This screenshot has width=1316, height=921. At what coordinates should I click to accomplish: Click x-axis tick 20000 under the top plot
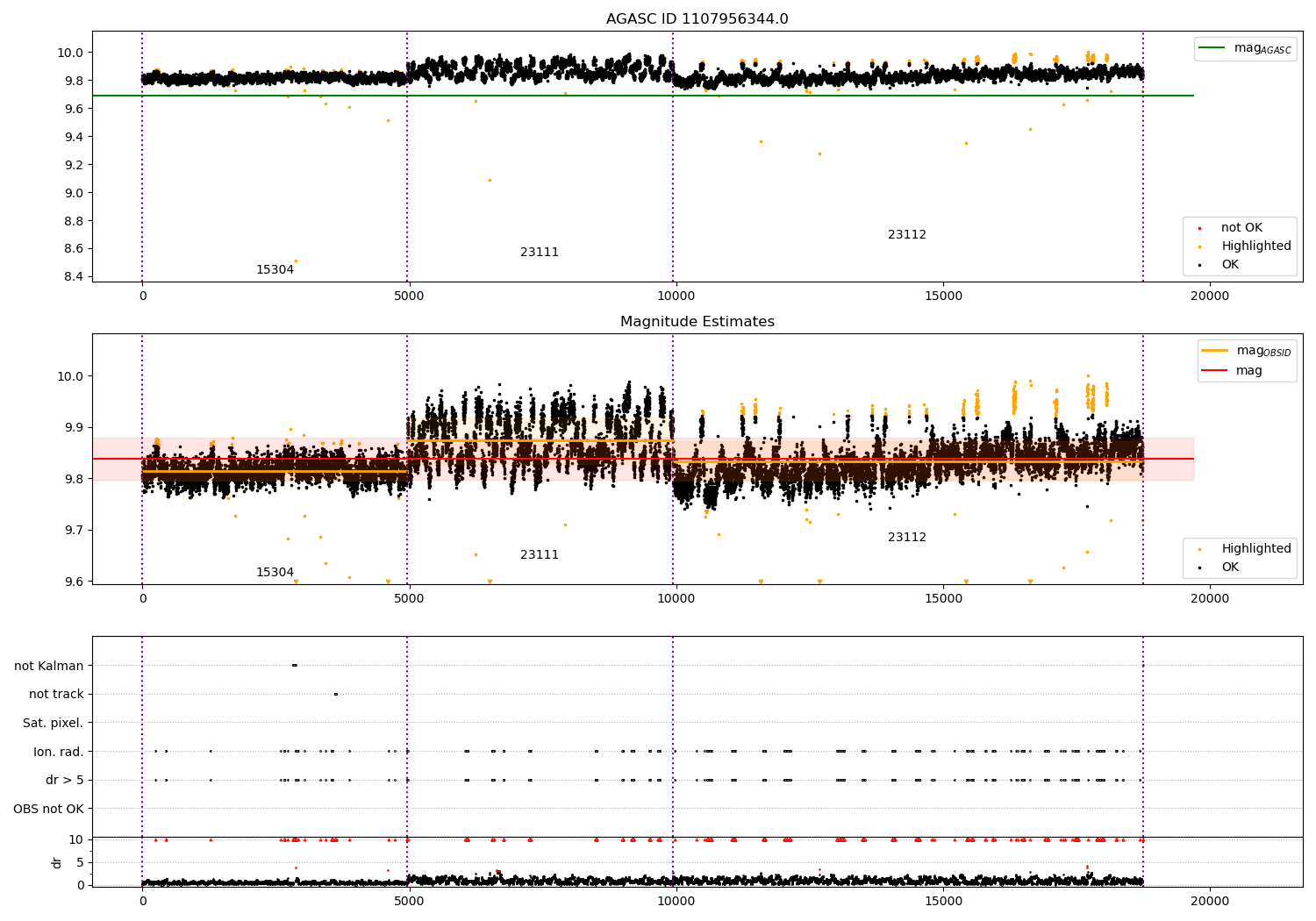(1210, 296)
